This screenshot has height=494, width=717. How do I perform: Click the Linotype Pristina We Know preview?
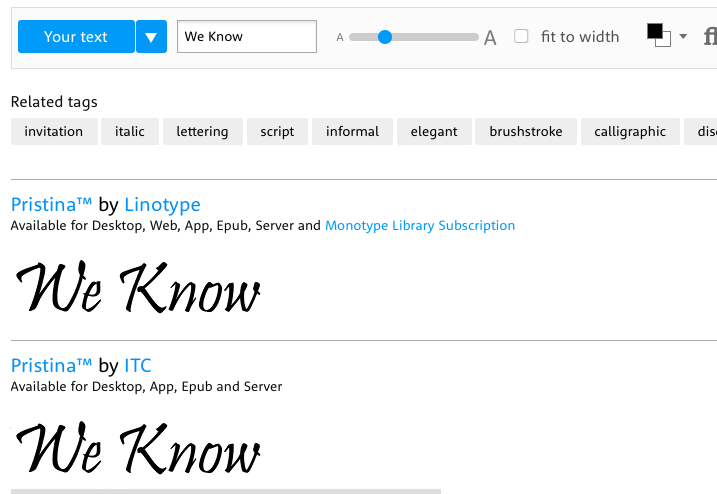click(x=138, y=287)
